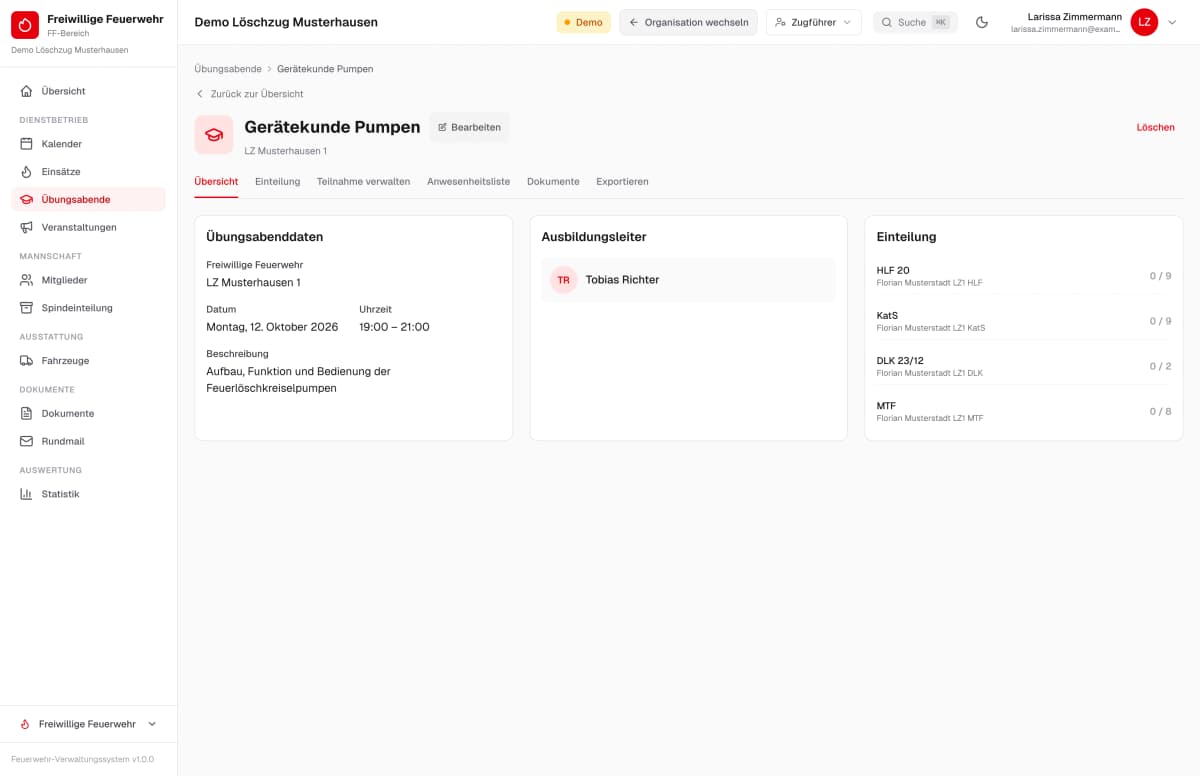Click the Übungsabende graduation cap sidebar icon

(x=27, y=199)
